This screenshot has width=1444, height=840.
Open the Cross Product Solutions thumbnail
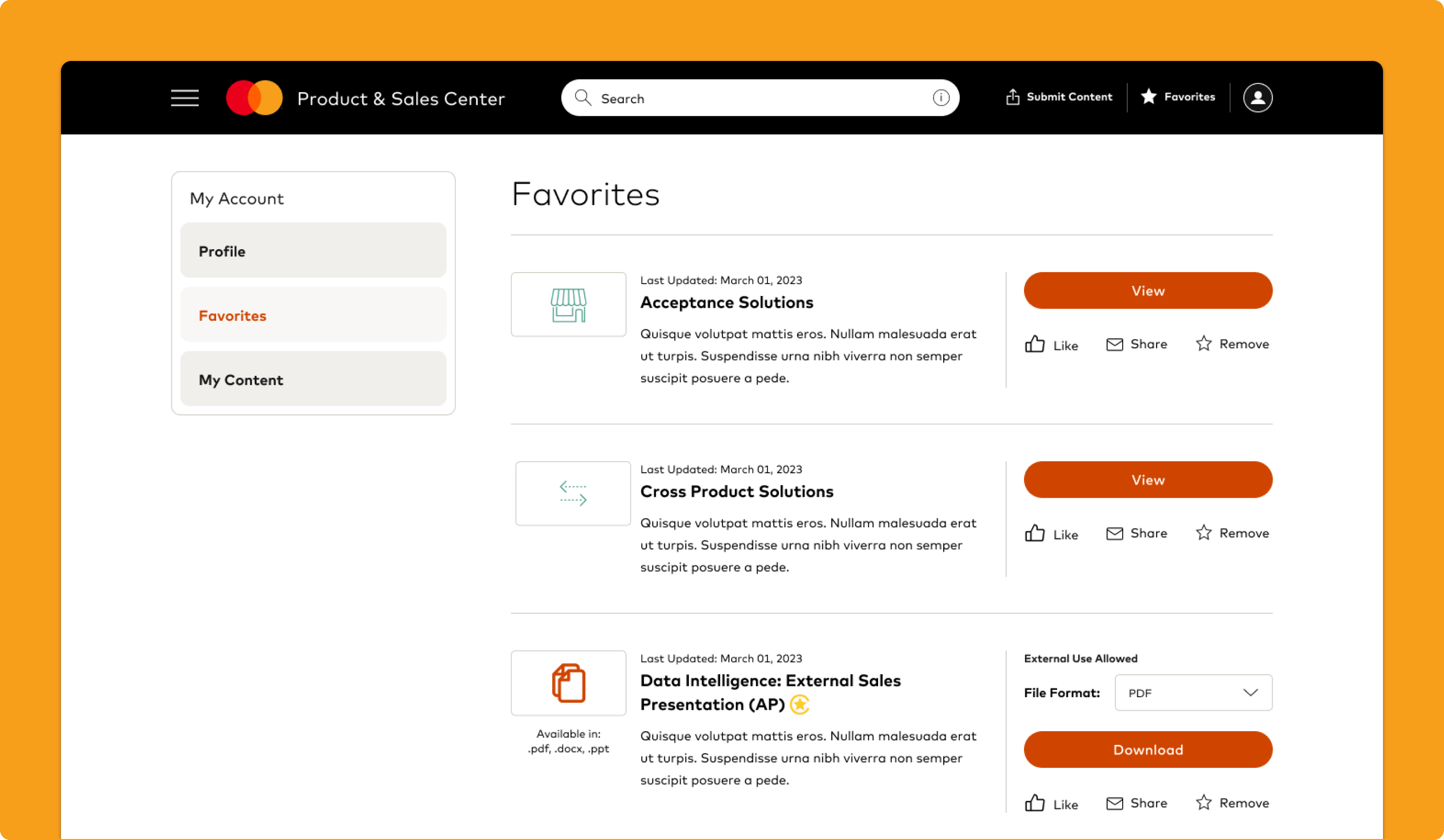(x=573, y=493)
